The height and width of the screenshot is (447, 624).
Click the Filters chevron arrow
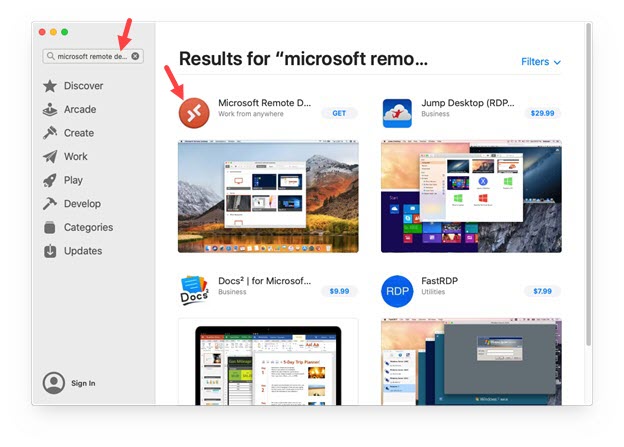[557, 62]
